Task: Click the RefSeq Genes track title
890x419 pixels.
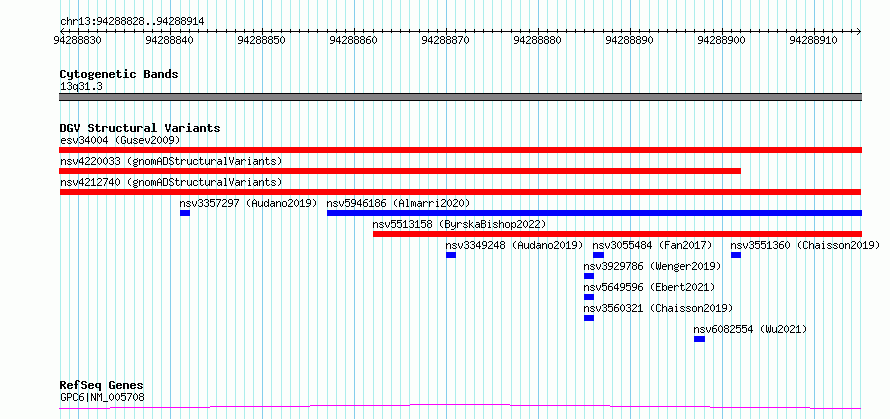Action: (x=102, y=386)
